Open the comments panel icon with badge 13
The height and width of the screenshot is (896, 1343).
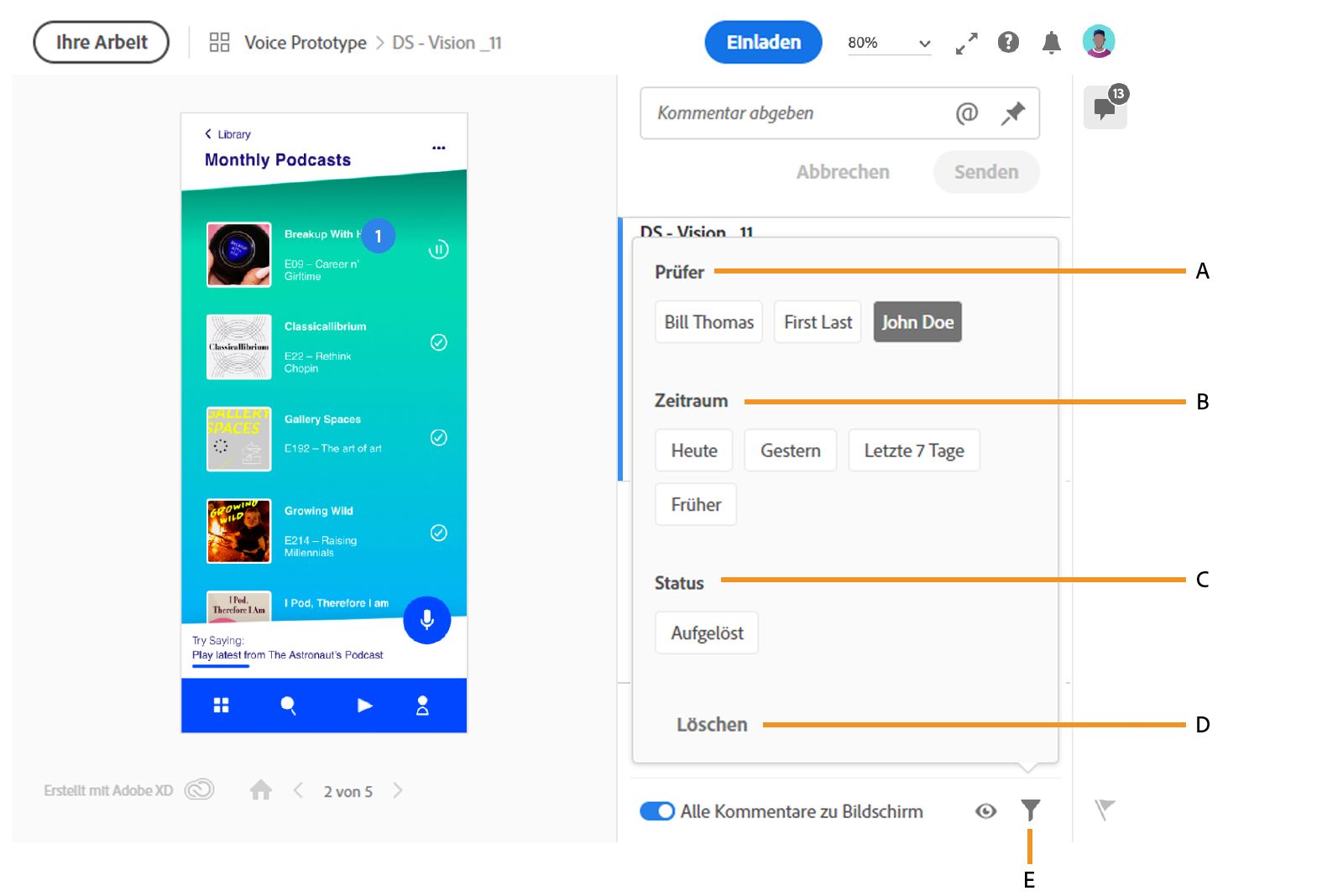pos(1105,107)
